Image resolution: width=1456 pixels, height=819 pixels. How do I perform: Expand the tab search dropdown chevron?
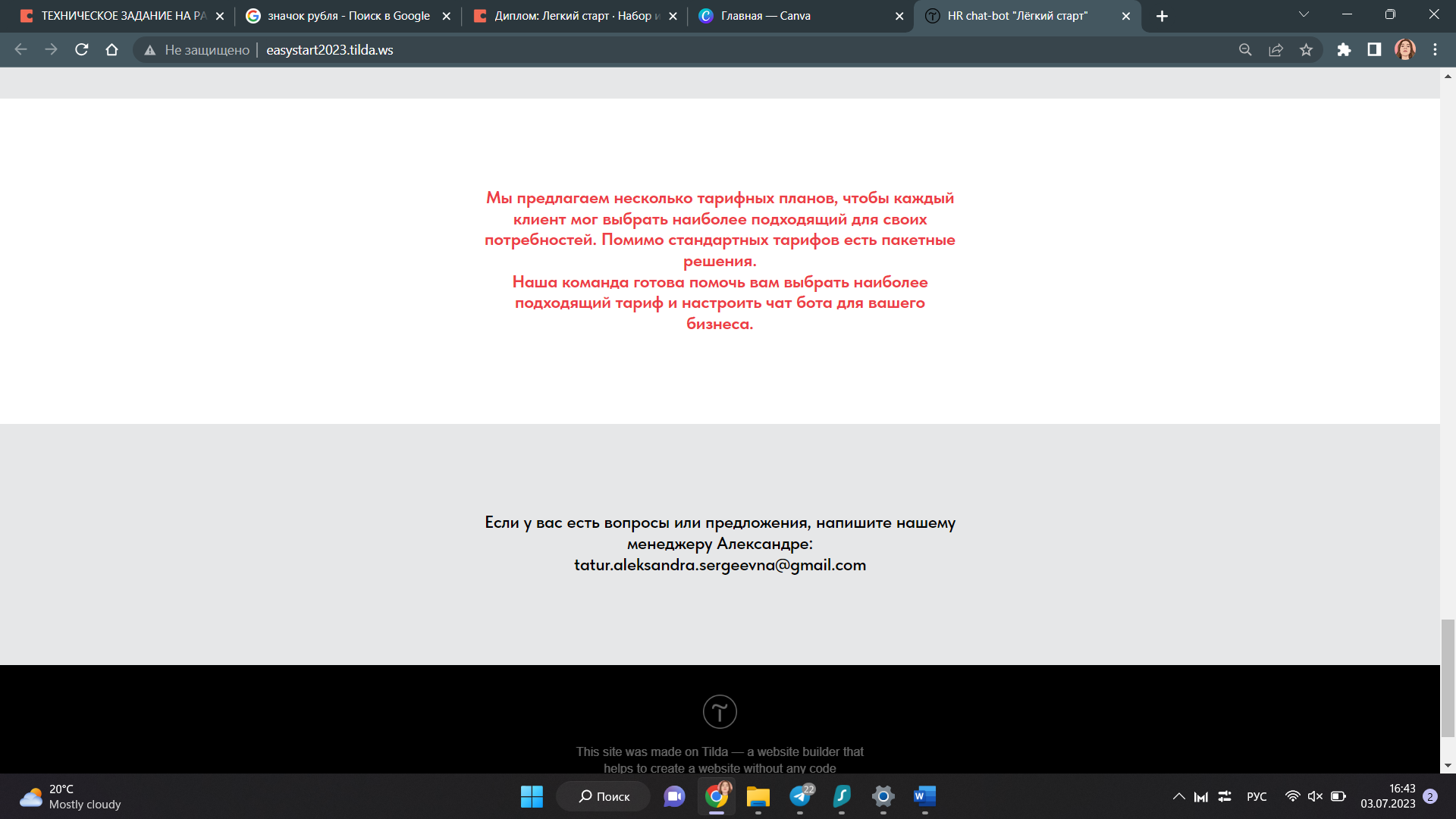point(1304,15)
